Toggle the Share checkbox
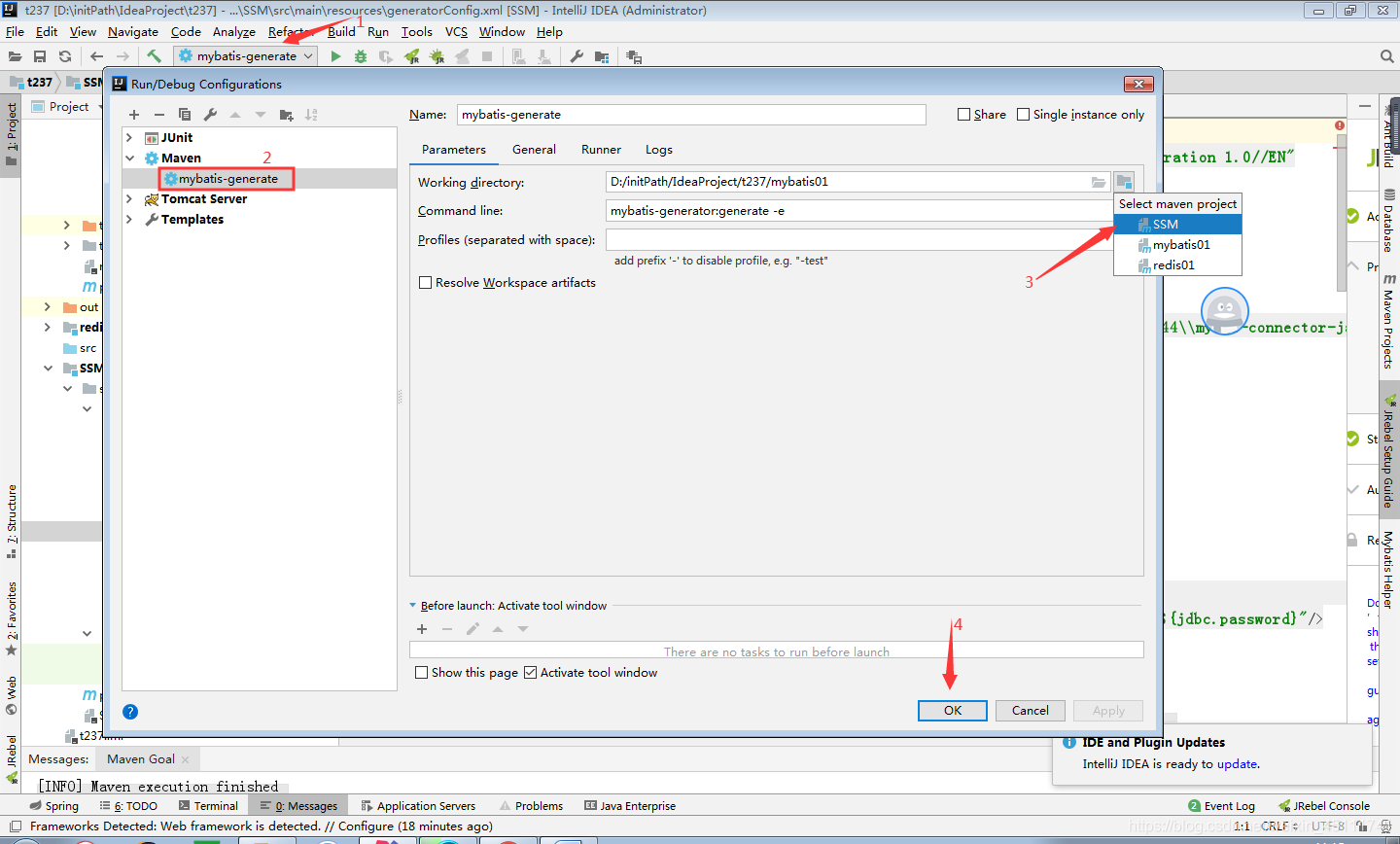Screen dimensions: 1400x844 click(964, 115)
